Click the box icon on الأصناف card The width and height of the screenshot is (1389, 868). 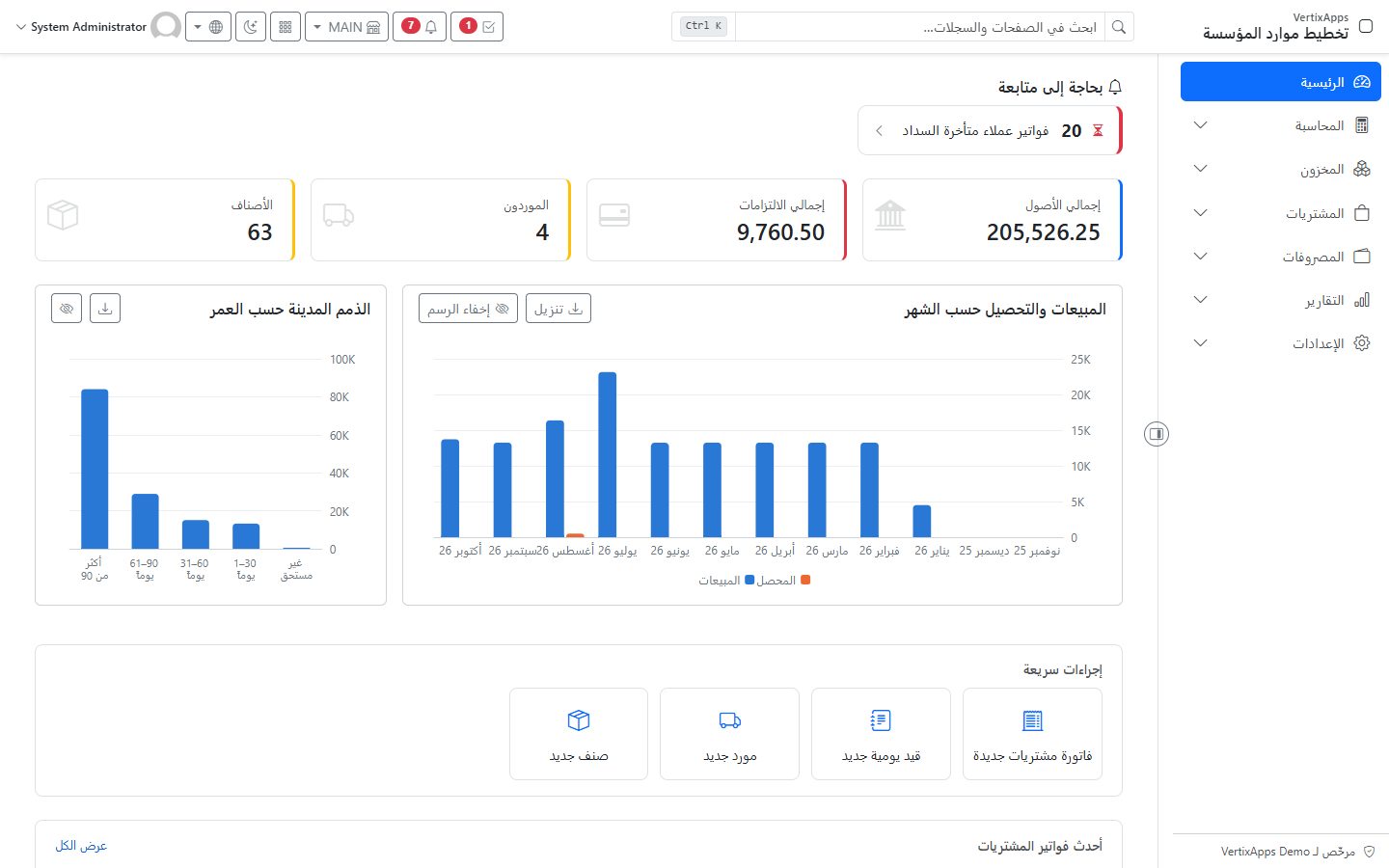tap(63, 215)
